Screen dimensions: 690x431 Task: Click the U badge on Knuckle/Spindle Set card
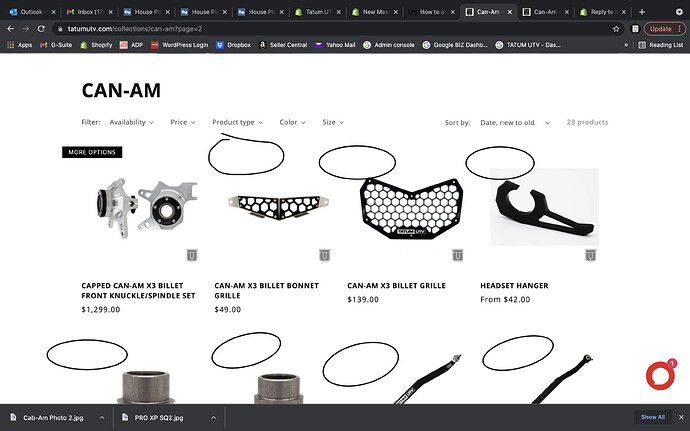click(191, 255)
